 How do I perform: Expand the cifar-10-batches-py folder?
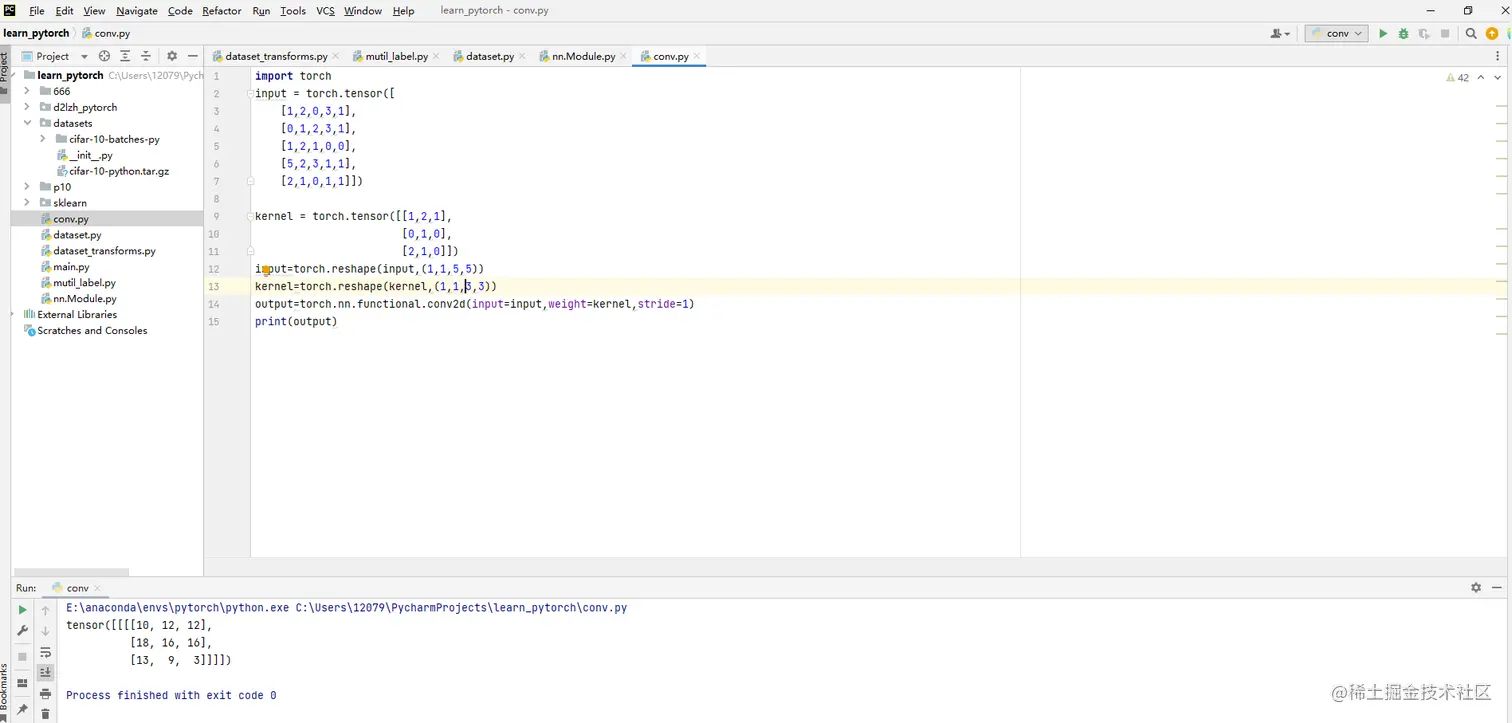coord(43,139)
